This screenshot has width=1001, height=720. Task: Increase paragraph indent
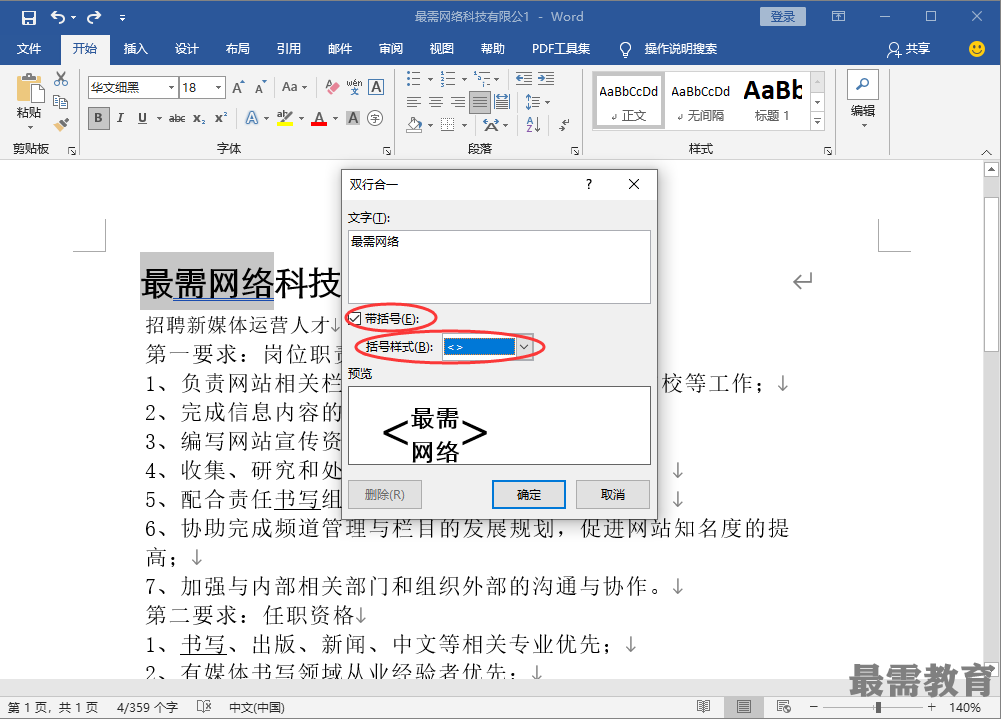coord(546,79)
